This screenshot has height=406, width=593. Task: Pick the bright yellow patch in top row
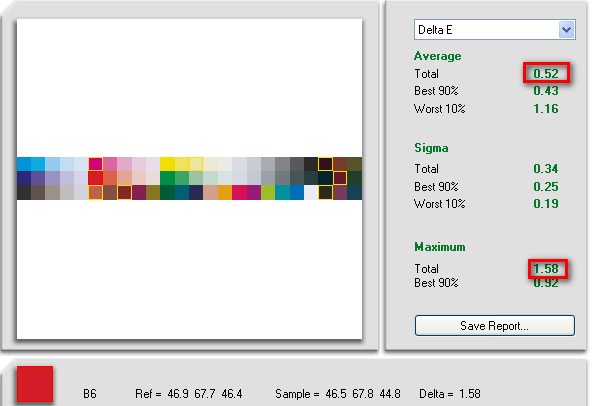tap(167, 164)
